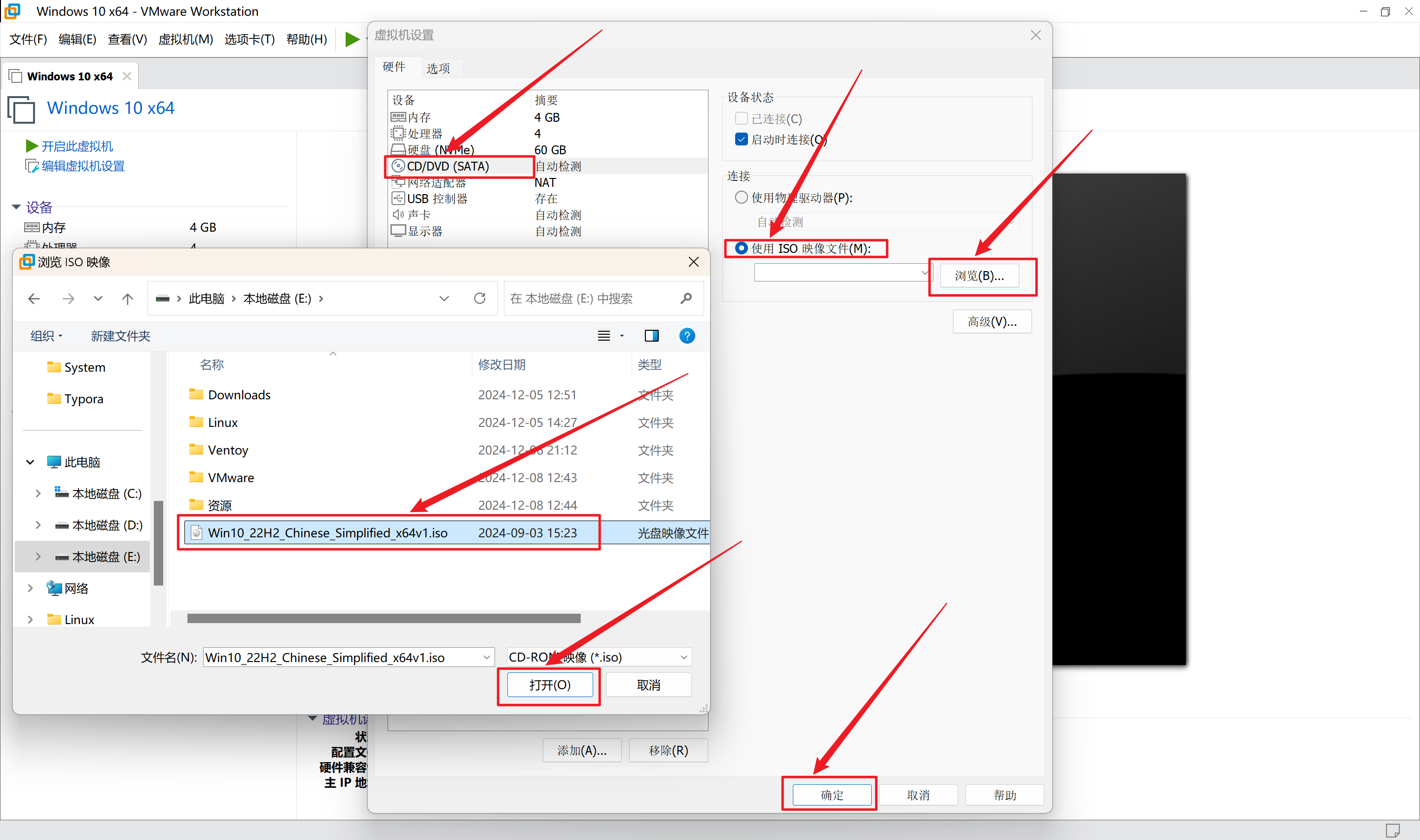The width and height of the screenshot is (1420, 840).
Task: Click the refresh icon in file dialog address bar
Action: point(479,298)
